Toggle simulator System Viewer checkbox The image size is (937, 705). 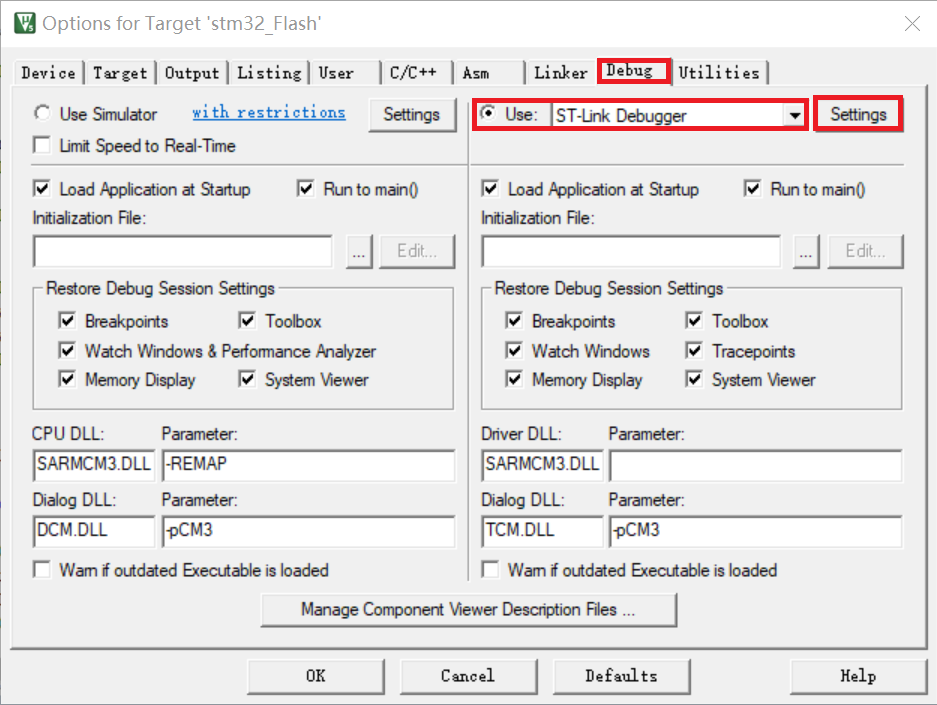(247, 379)
